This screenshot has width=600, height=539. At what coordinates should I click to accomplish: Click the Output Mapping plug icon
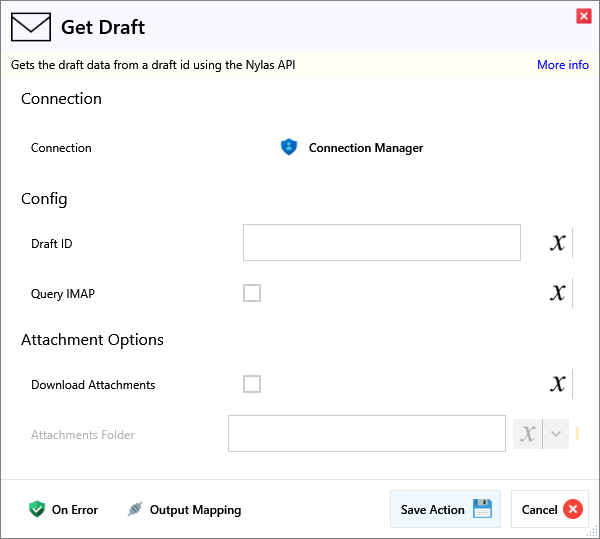(135, 510)
